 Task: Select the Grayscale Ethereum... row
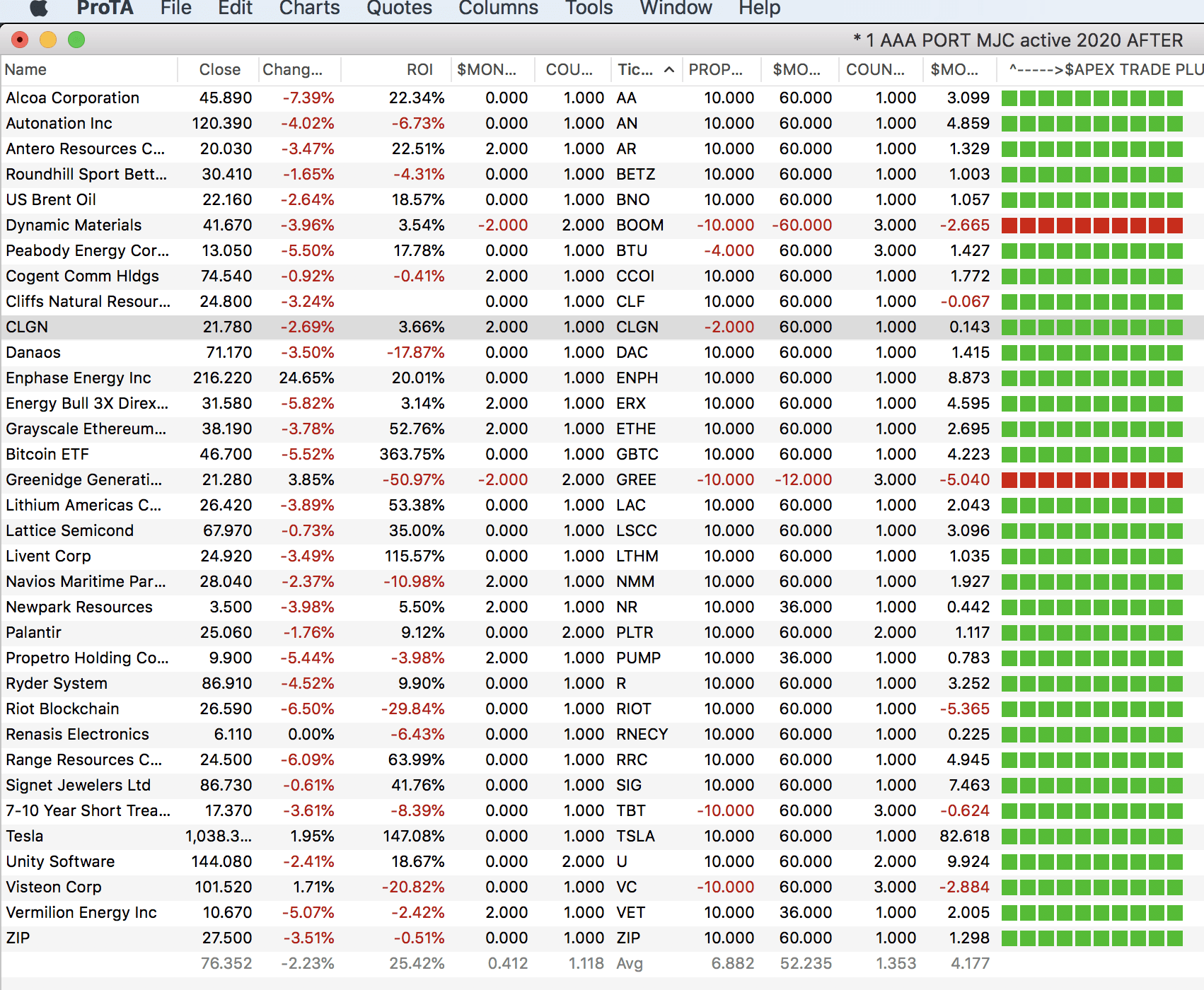point(602,429)
